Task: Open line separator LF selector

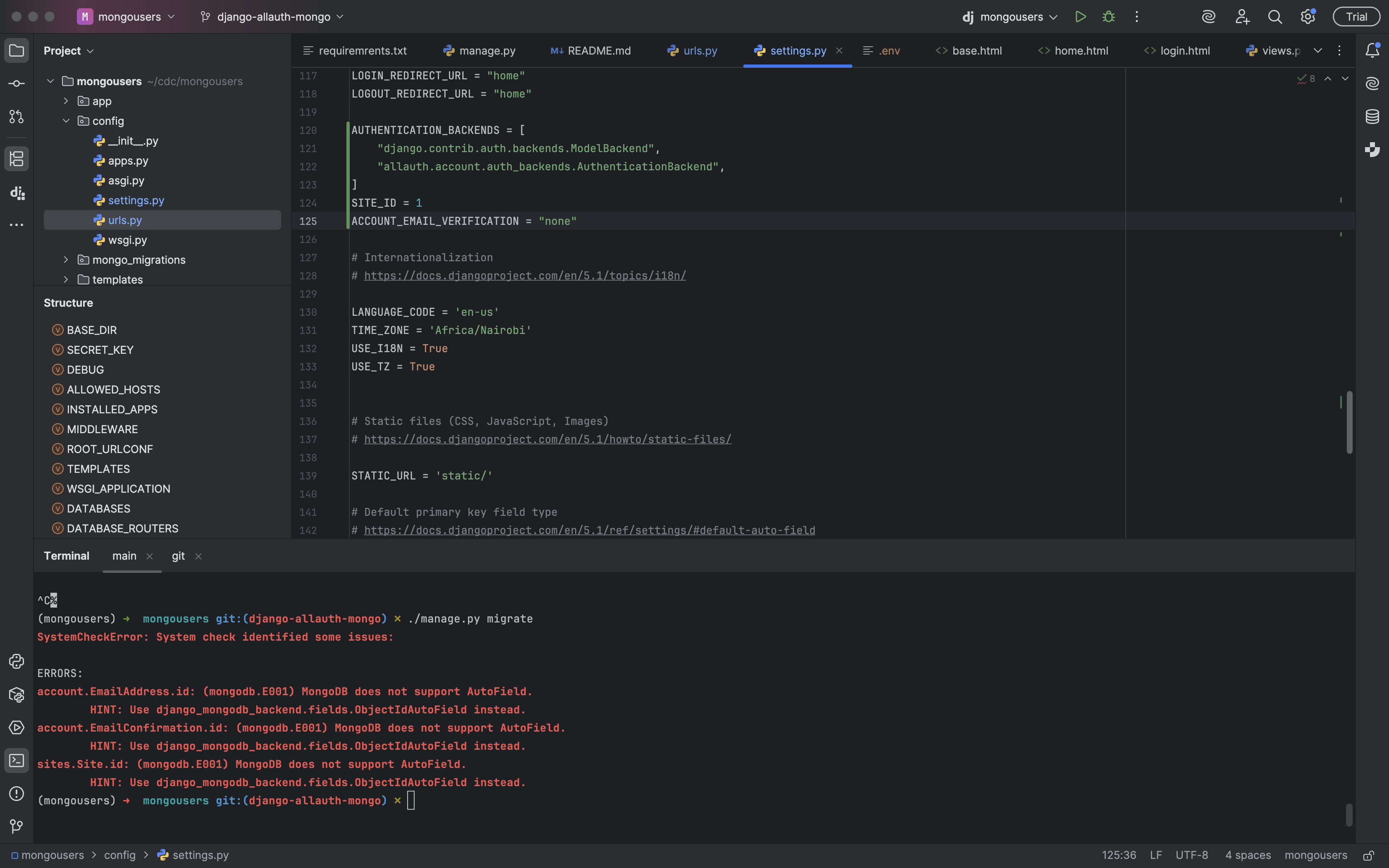Action: [1156, 855]
